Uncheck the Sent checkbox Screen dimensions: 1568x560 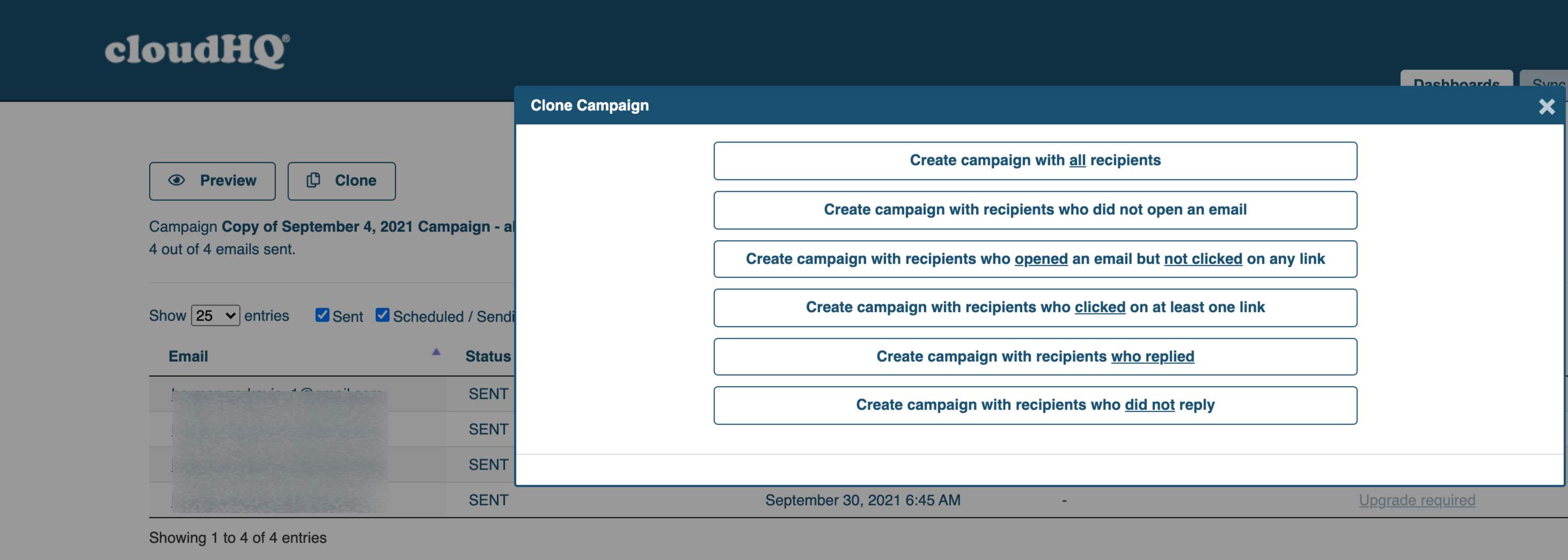322,315
